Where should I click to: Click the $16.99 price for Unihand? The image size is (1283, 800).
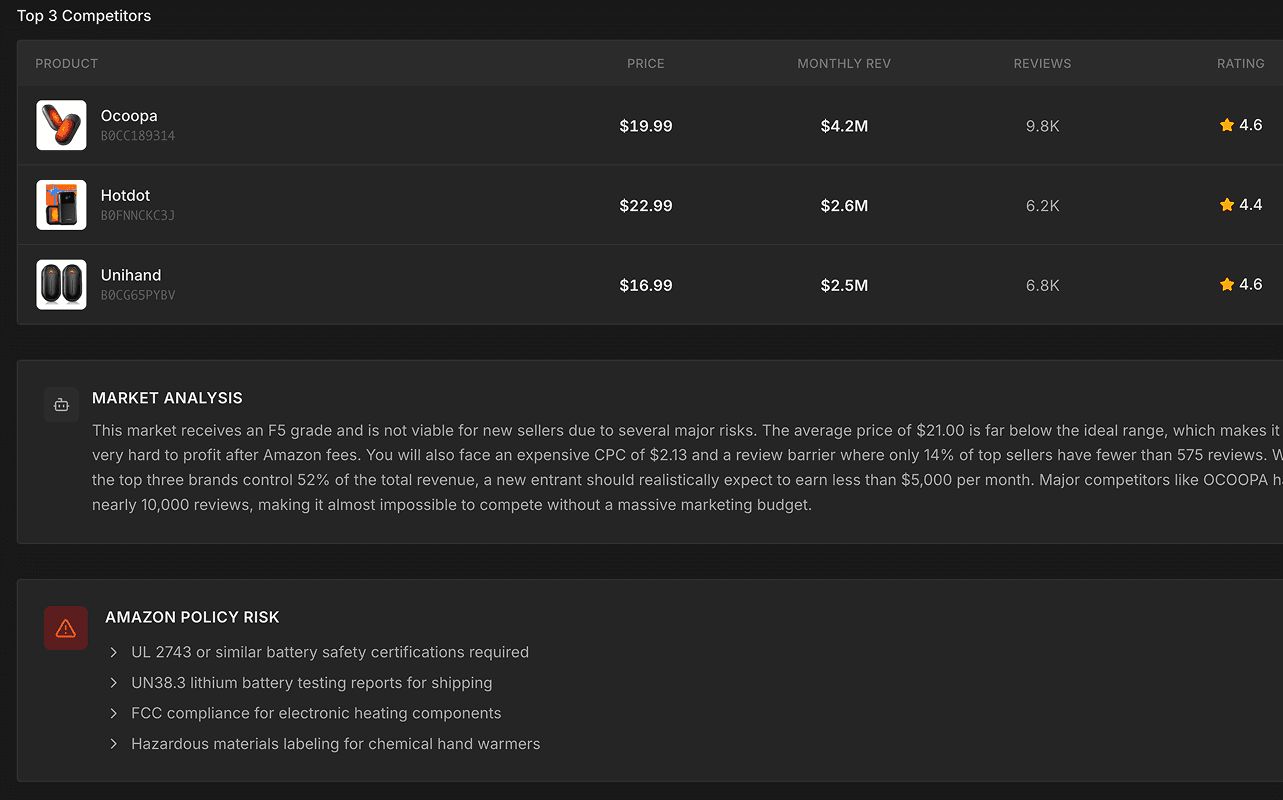tap(646, 286)
